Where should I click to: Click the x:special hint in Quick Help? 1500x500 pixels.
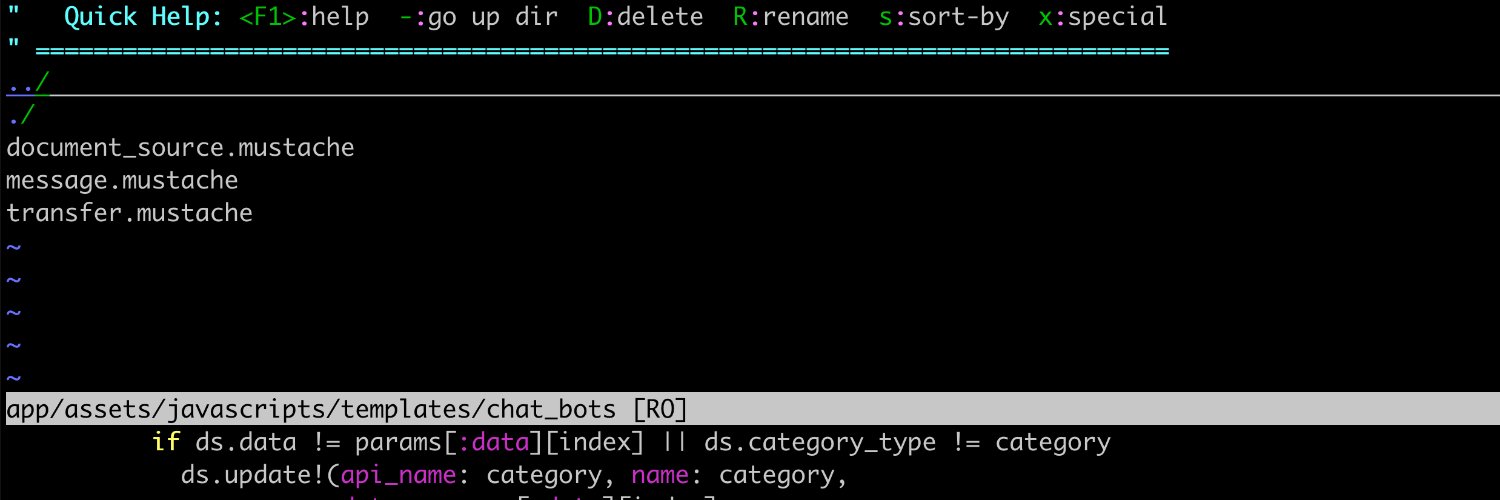[1103, 17]
